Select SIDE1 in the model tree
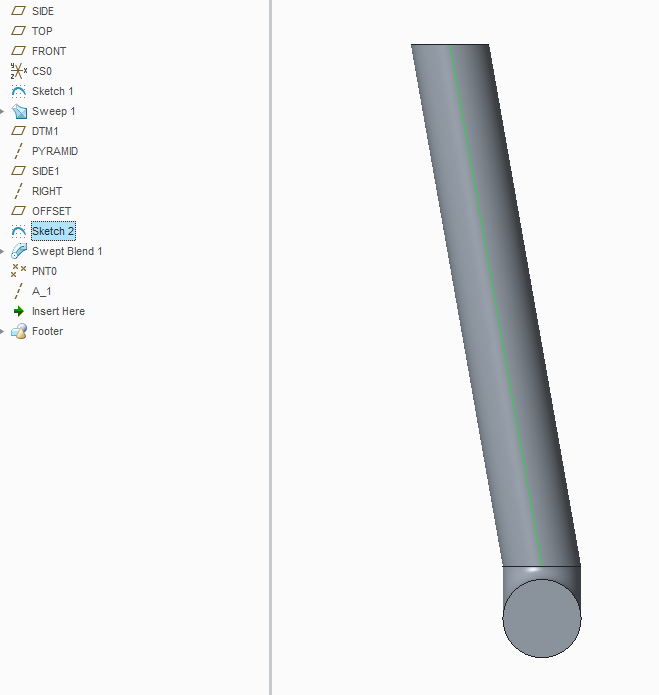The width and height of the screenshot is (659, 695). point(46,171)
